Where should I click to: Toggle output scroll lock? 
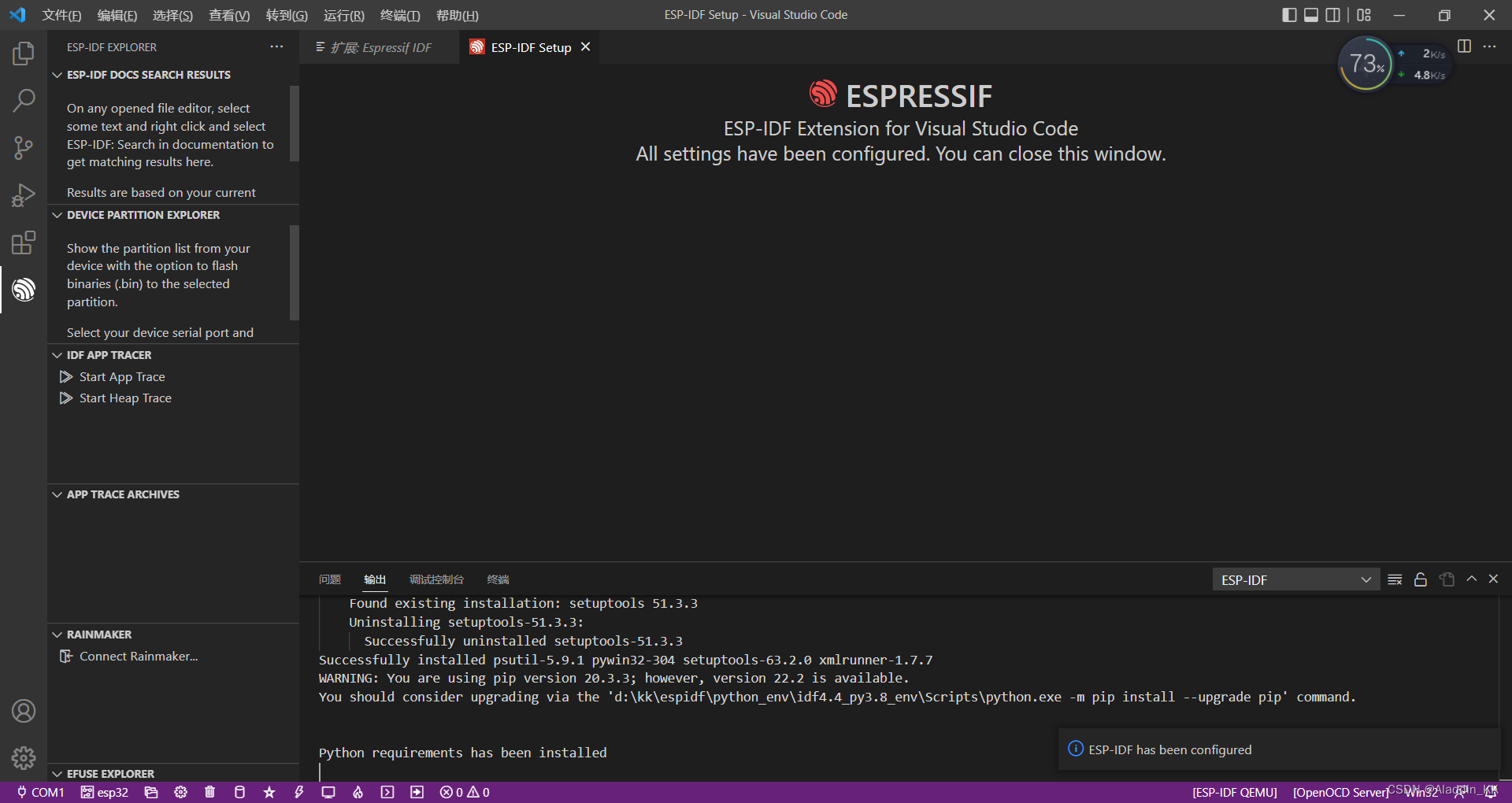1421,579
